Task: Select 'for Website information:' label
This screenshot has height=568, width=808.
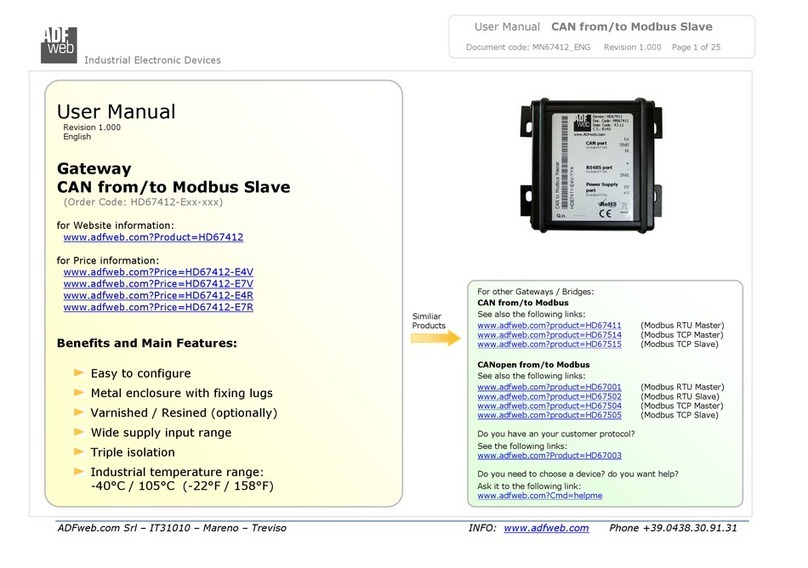Action: pos(115,225)
